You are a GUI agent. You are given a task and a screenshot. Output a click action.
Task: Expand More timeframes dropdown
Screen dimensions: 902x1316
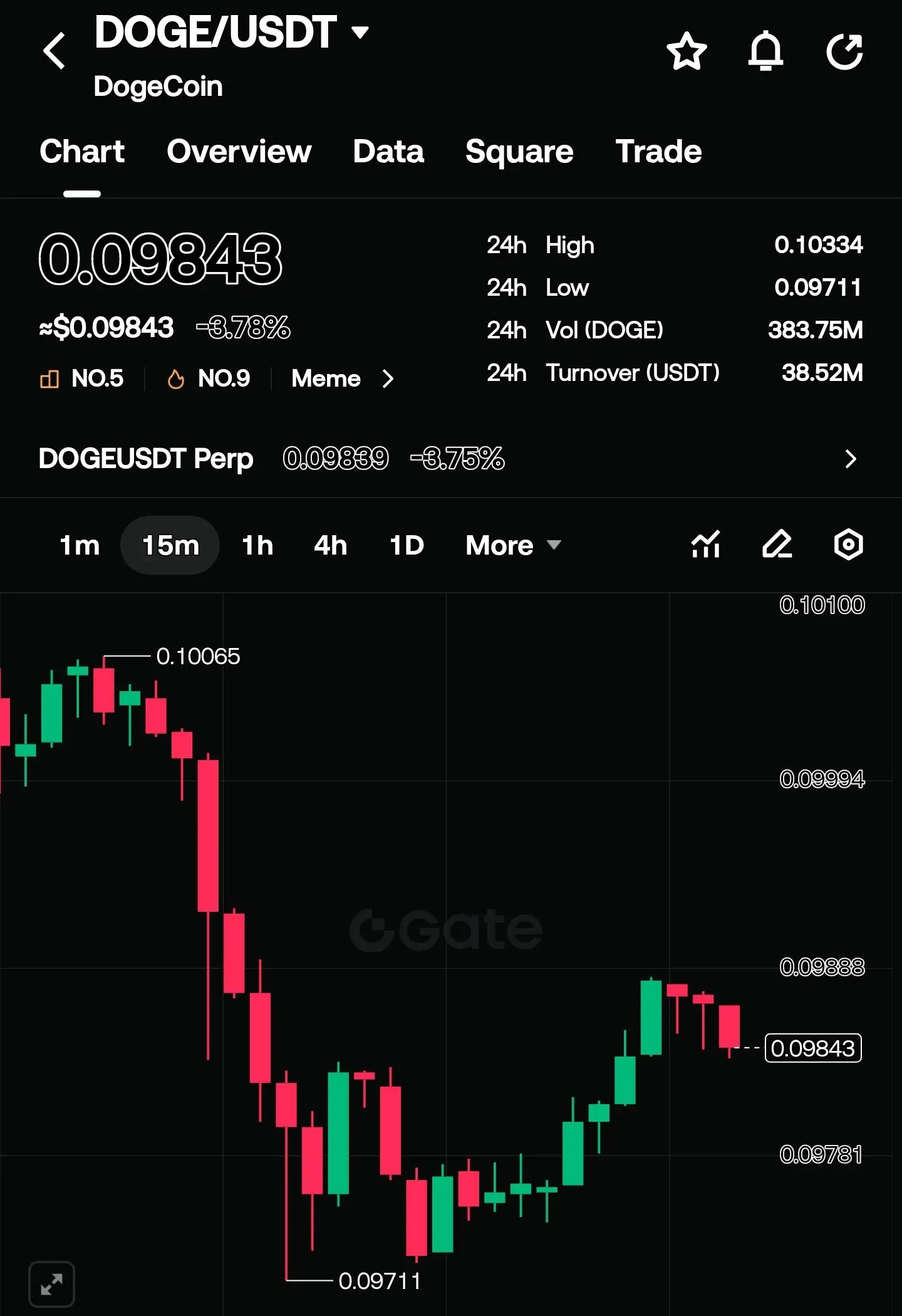click(x=513, y=545)
